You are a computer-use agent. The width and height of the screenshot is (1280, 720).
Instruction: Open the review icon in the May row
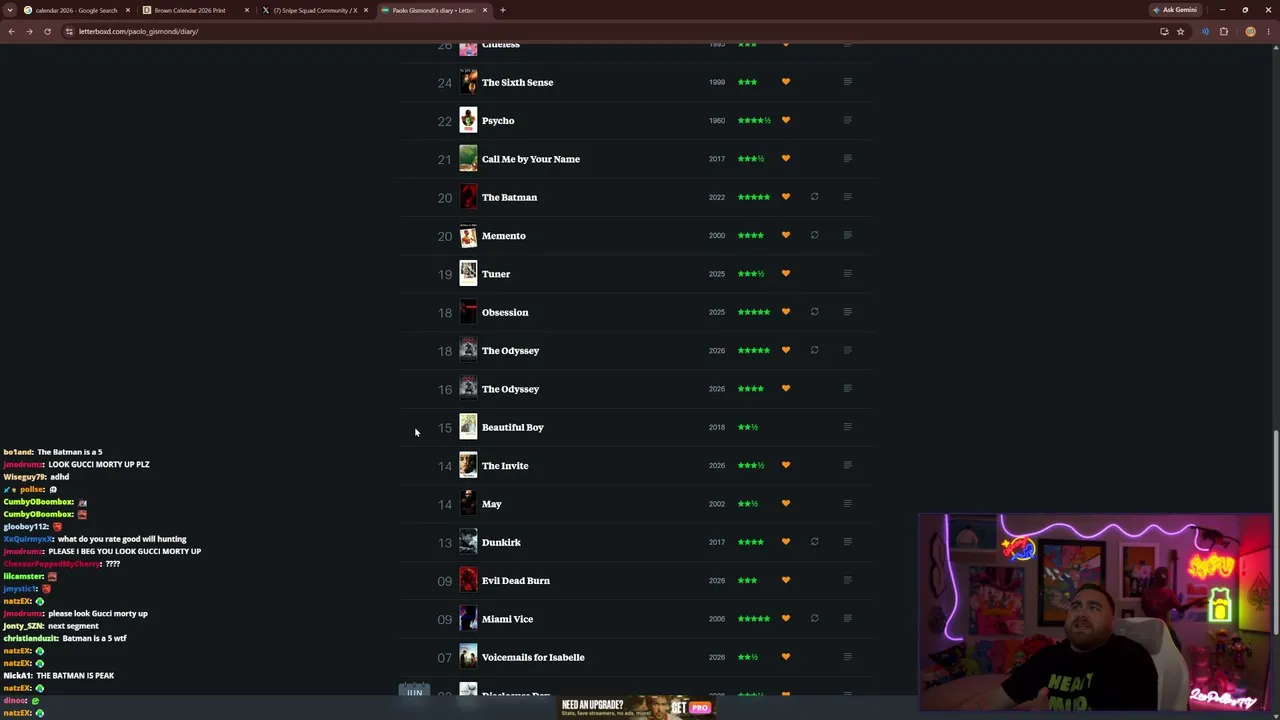pos(847,504)
